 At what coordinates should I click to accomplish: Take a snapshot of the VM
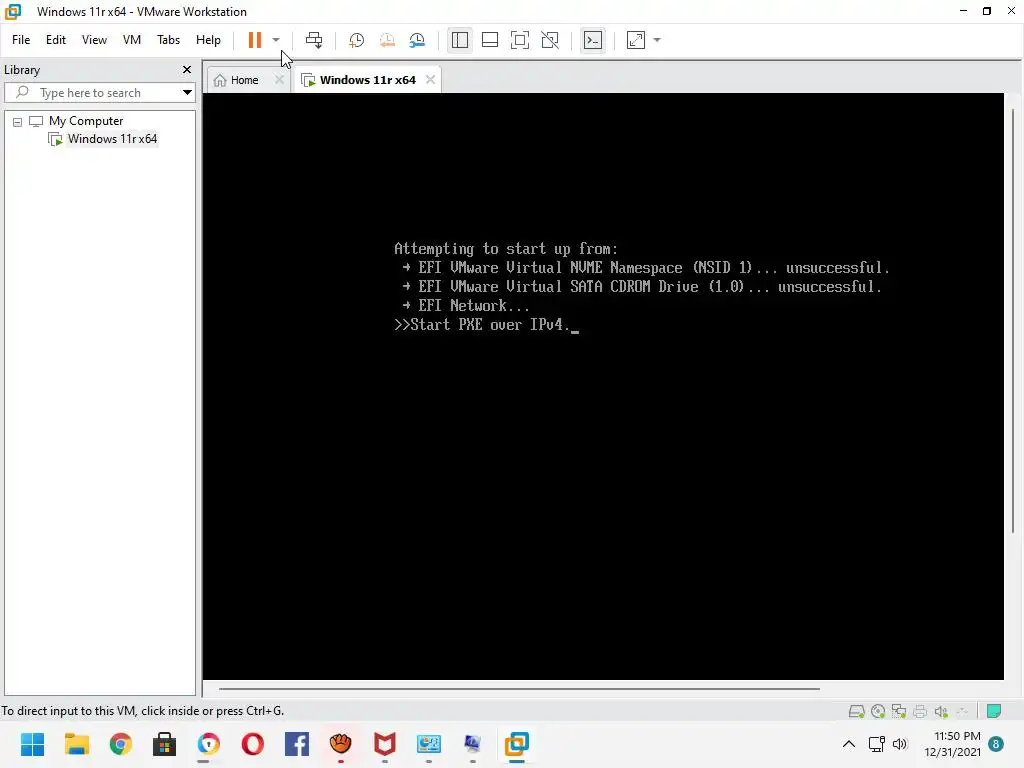point(357,40)
